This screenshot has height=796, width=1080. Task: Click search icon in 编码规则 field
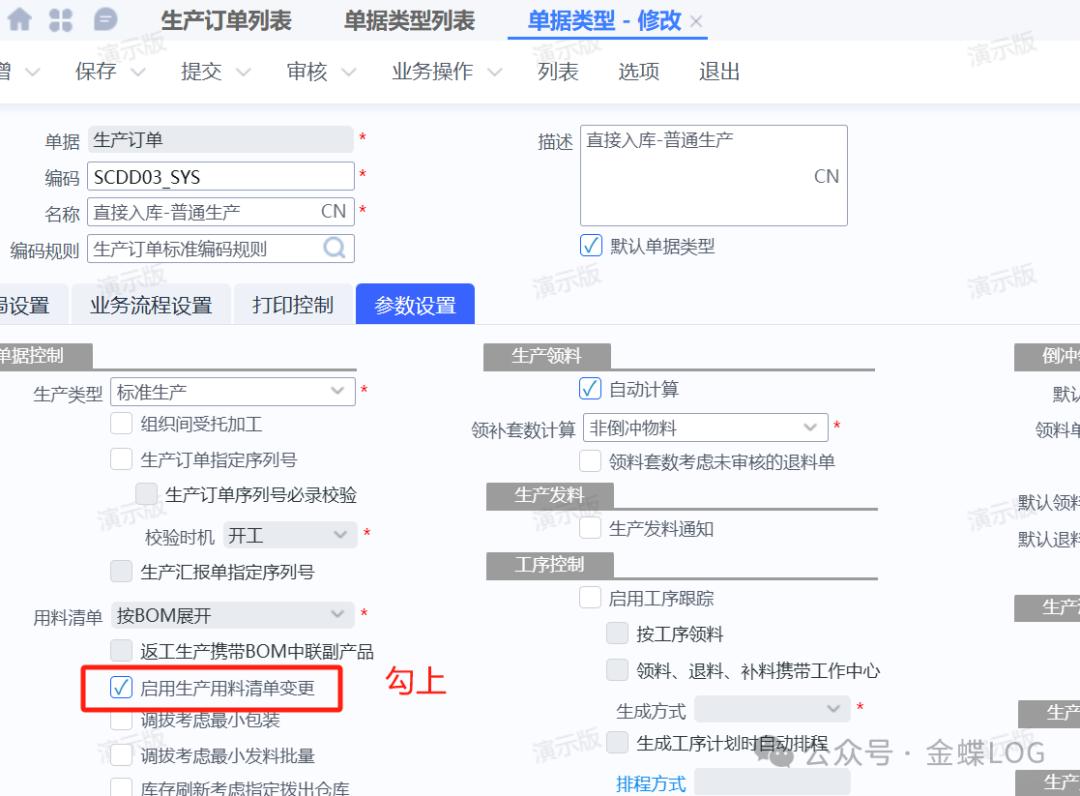(334, 248)
